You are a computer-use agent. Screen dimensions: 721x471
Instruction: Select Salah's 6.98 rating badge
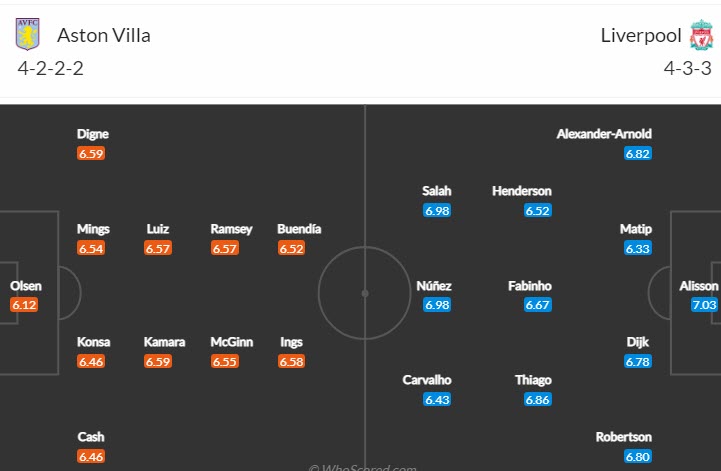(437, 210)
